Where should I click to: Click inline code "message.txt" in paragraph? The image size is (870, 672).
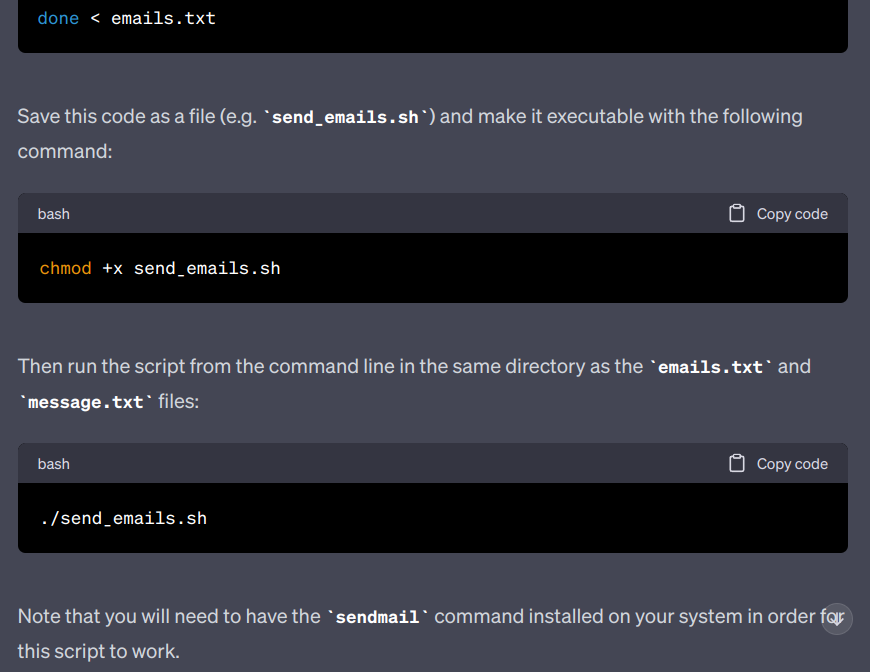(x=86, y=403)
